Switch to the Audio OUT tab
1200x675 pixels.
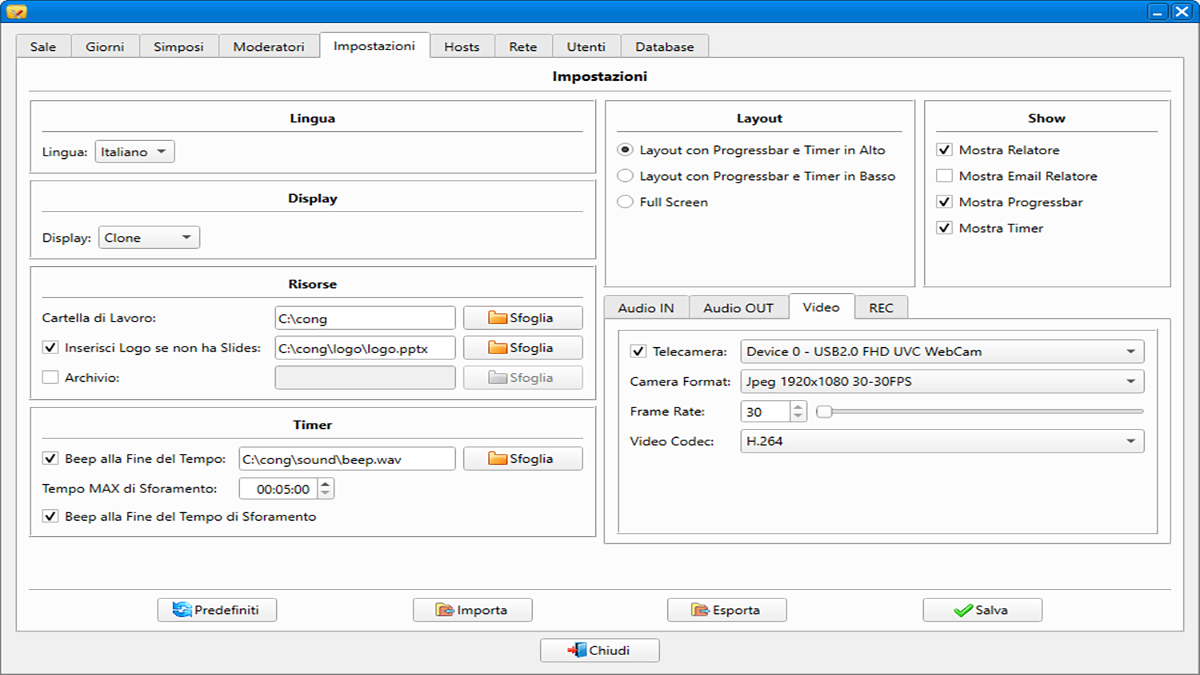click(738, 308)
